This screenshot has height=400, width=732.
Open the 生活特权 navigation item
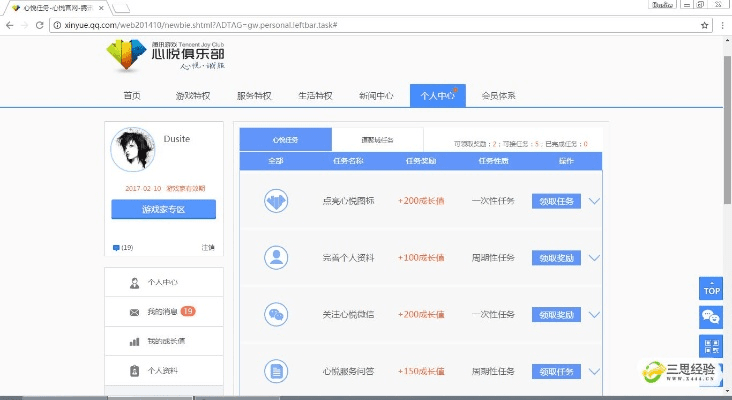point(315,96)
